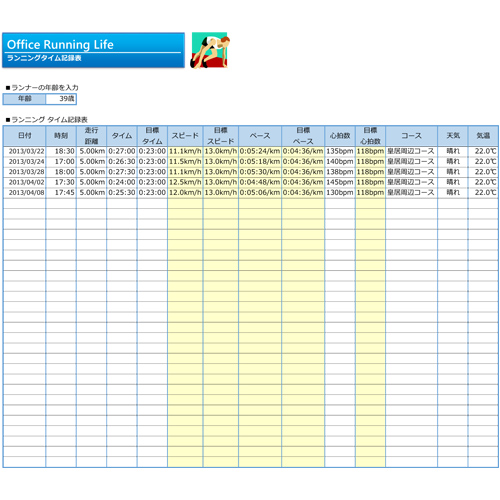Click 皇居周辺コース cell in the 2013/03/28 row
This screenshot has height=500, width=500.
click(411, 172)
